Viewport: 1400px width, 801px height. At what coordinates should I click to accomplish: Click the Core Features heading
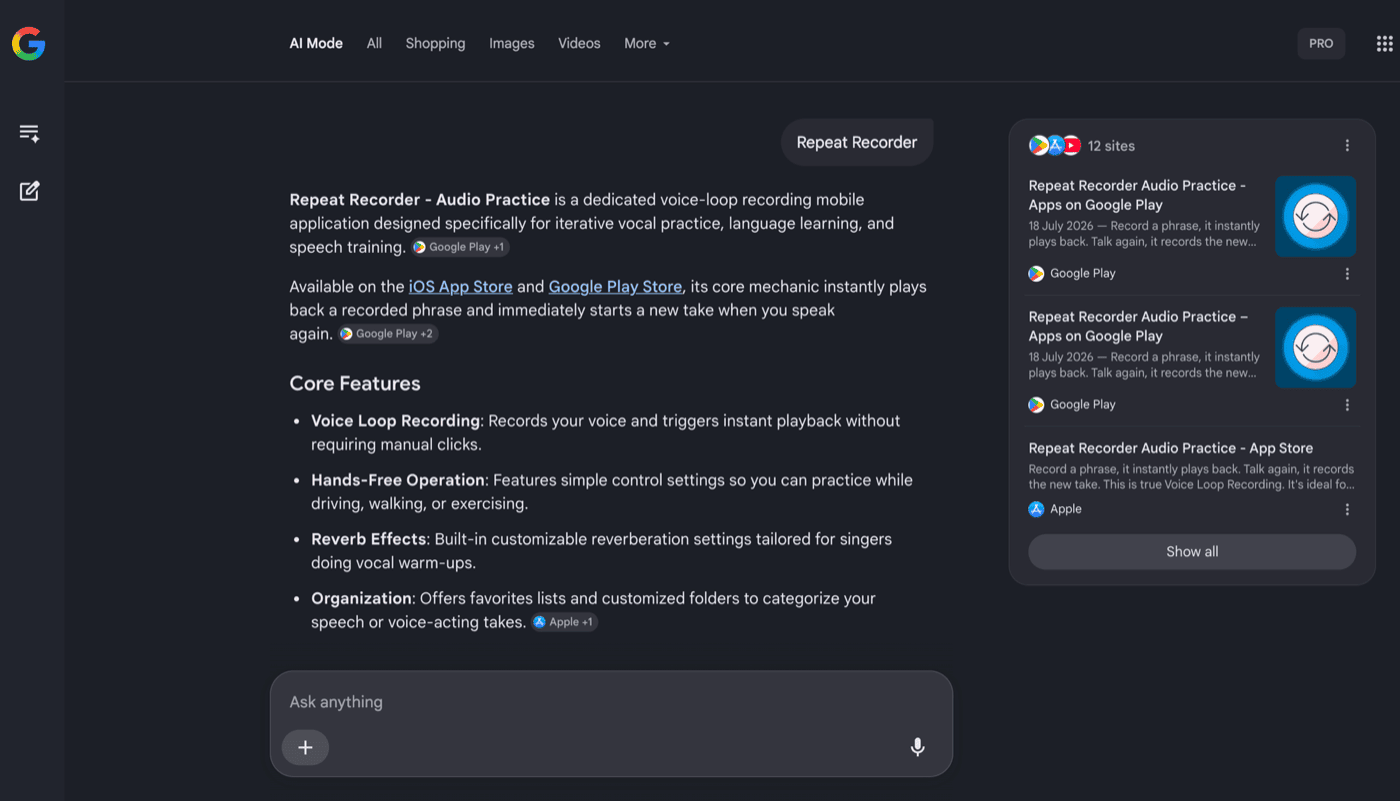[x=355, y=384]
